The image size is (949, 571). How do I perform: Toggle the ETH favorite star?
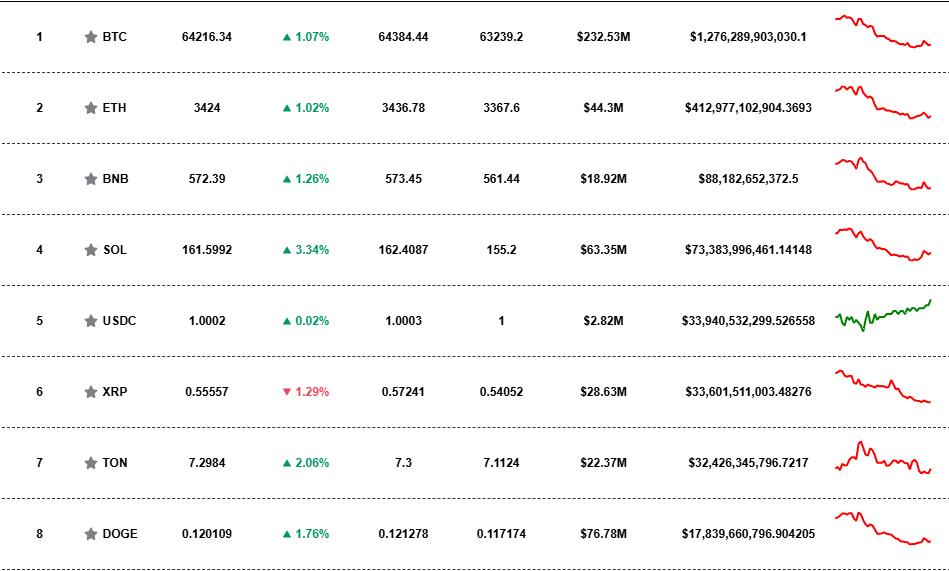(x=91, y=108)
